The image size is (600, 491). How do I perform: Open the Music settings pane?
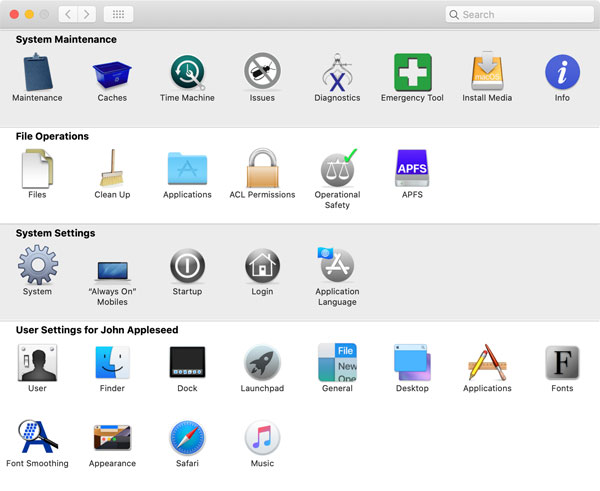(x=262, y=437)
